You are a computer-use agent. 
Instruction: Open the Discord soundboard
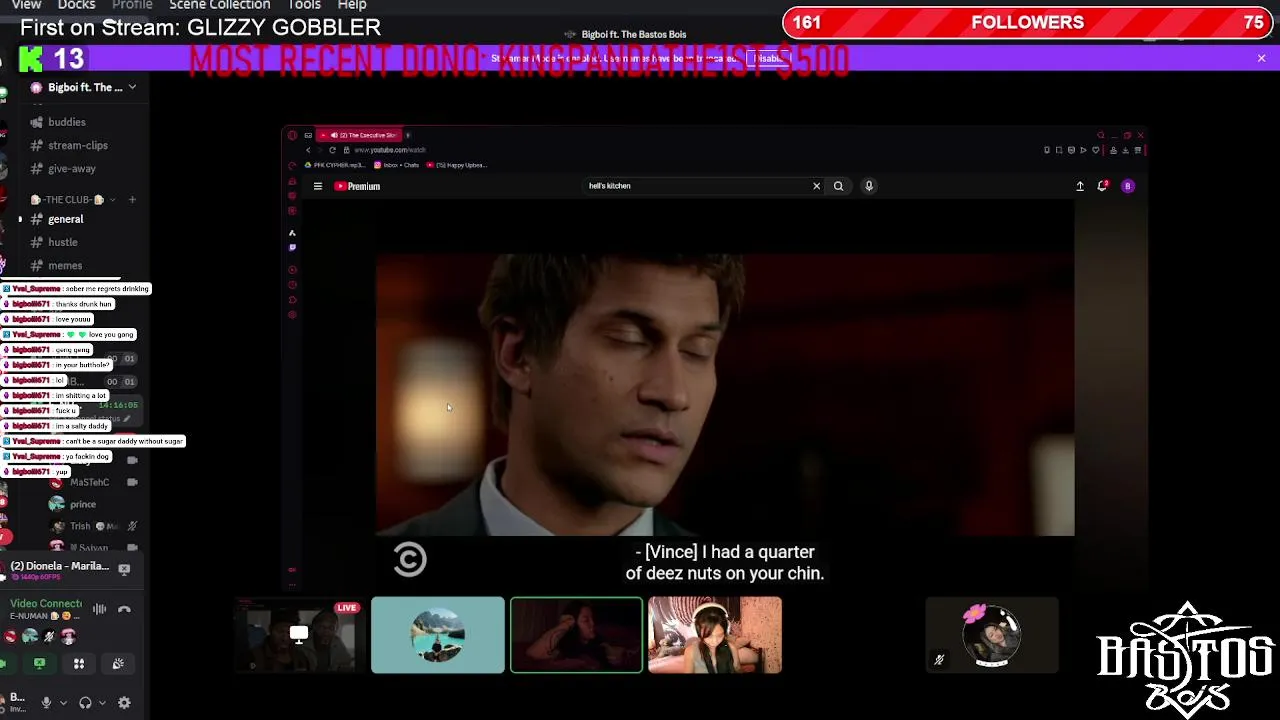tap(118, 663)
